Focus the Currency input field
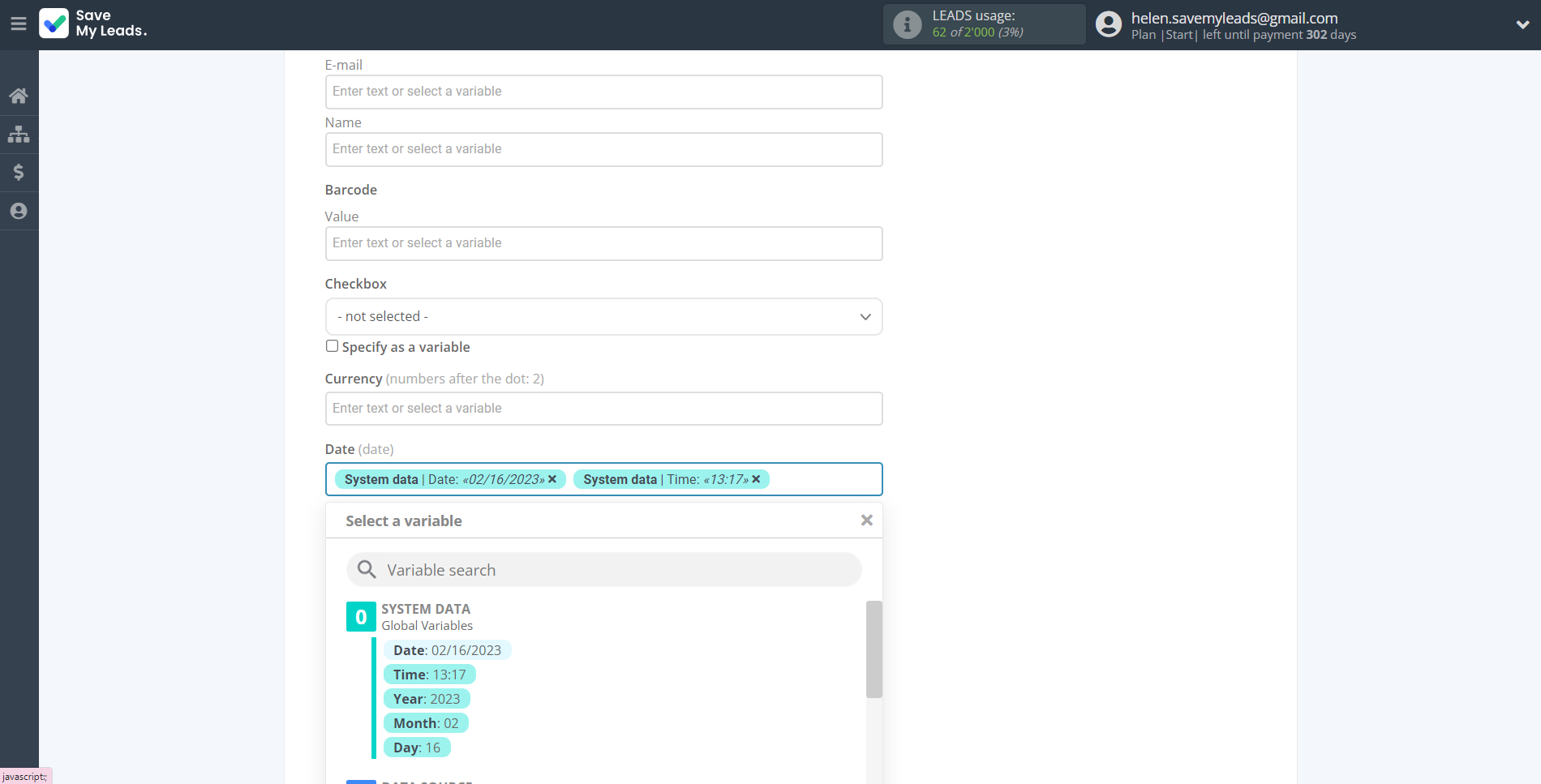 click(603, 409)
